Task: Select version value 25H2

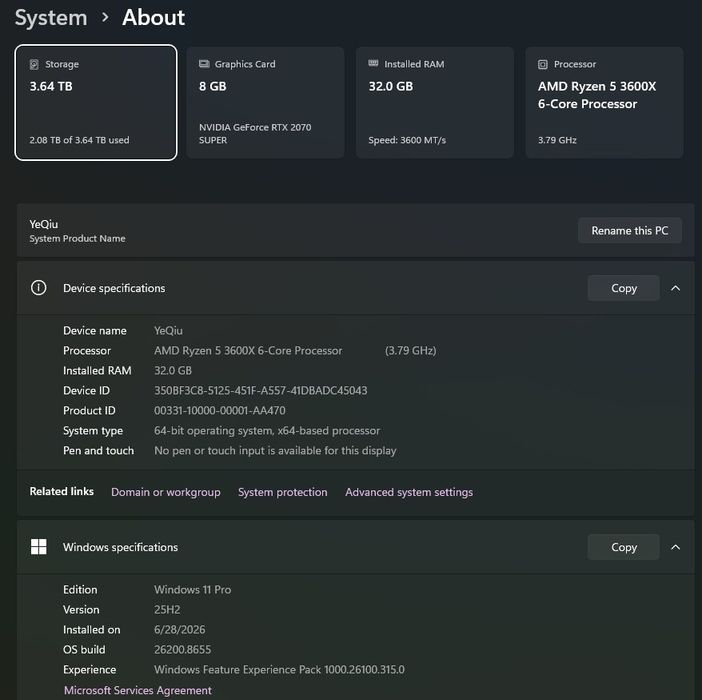Action: (167, 610)
